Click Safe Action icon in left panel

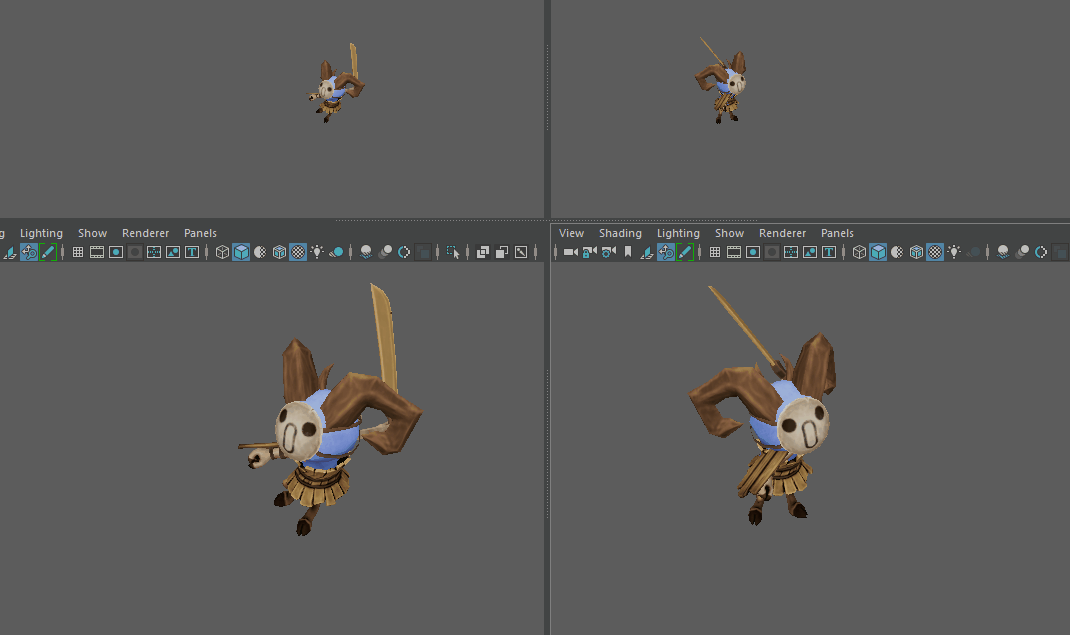tap(173, 252)
